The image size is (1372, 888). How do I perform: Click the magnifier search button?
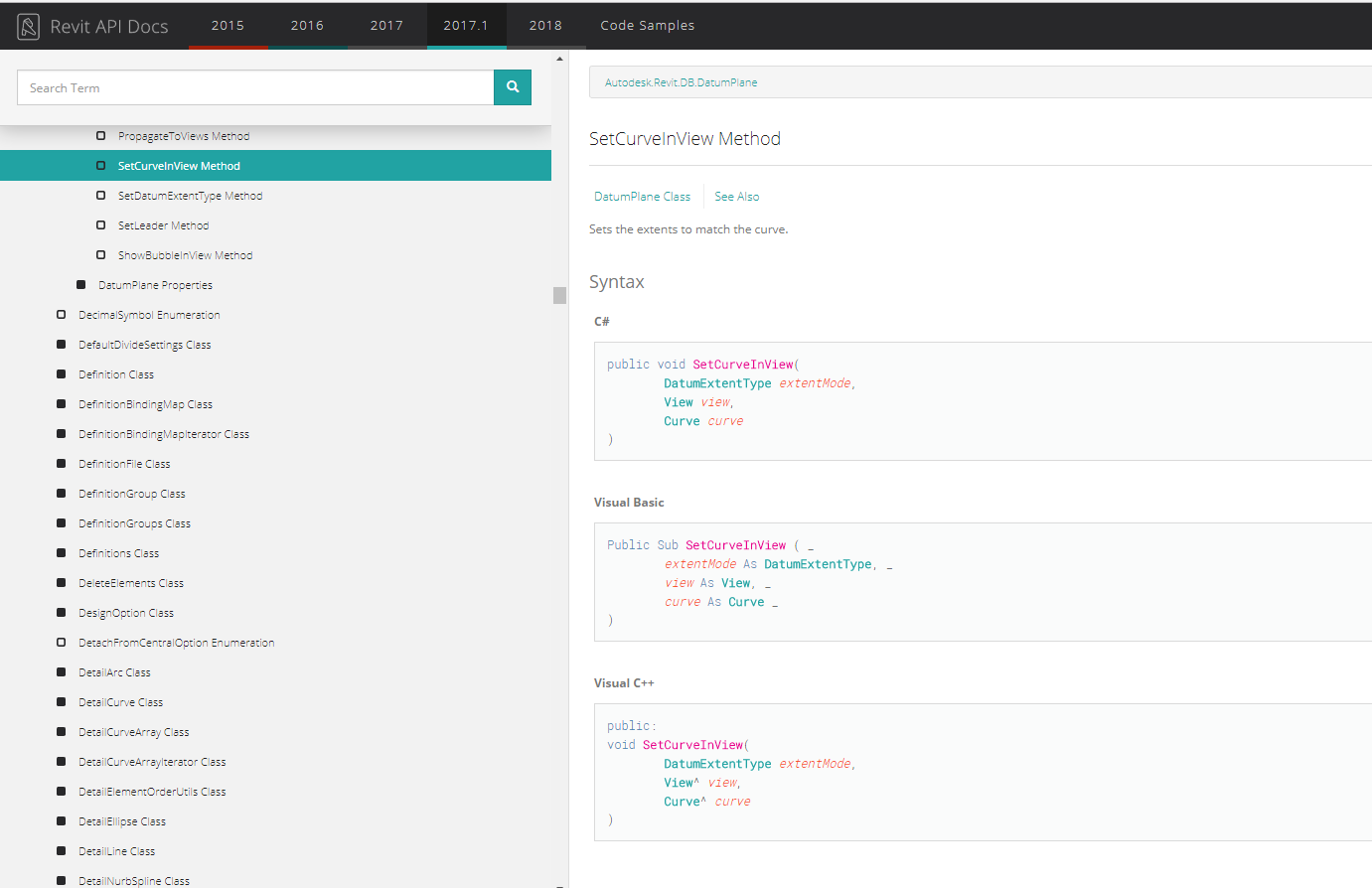[513, 87]
